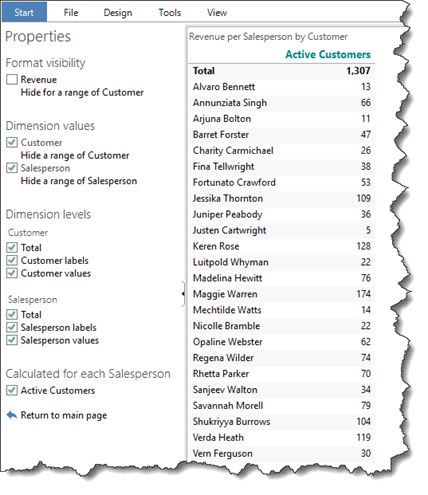Collapse the Properties panel with splitter arrow
Screen dimensions: 428x495
[x=183, y=294]
